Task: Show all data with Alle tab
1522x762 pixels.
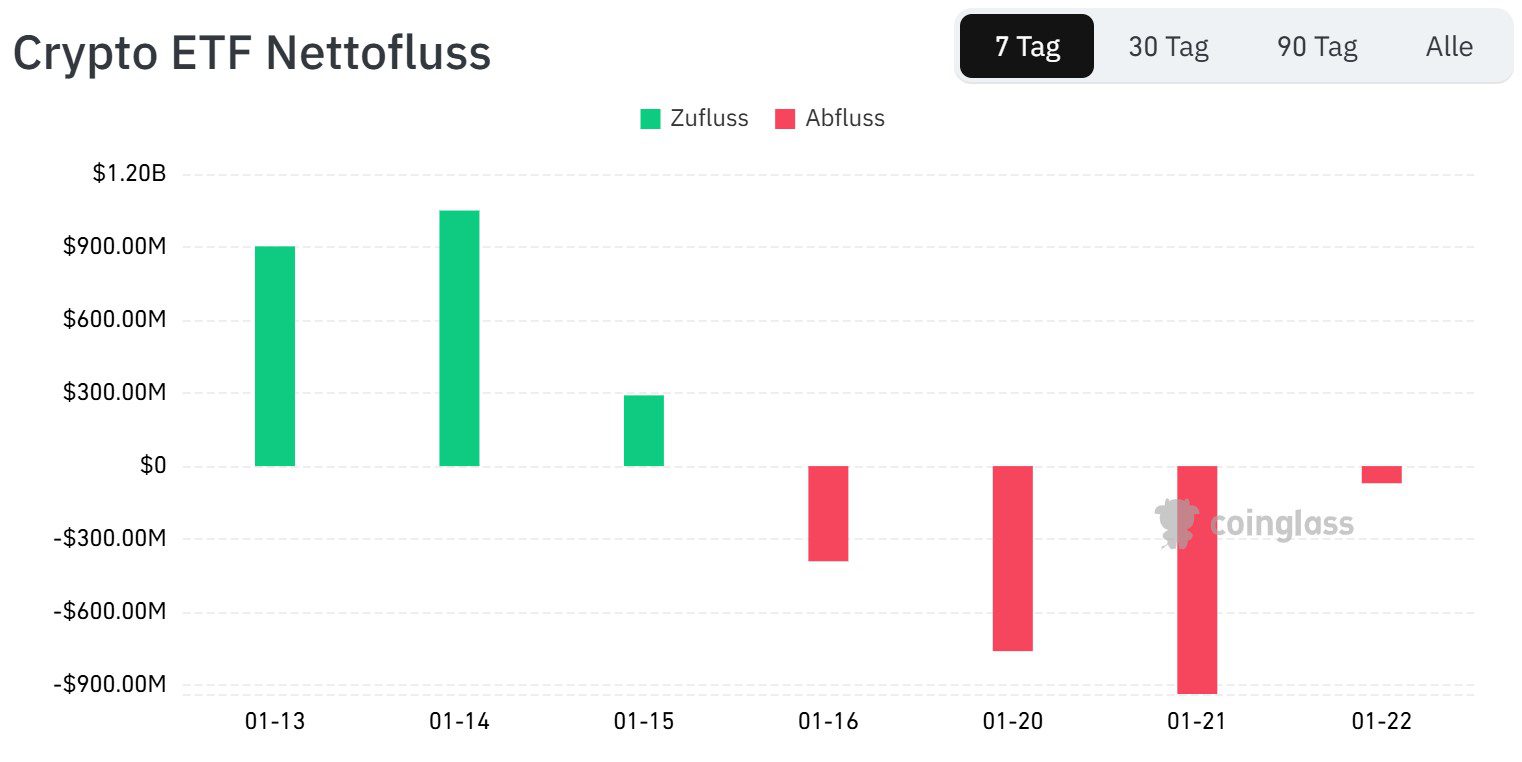Action: (x=1449, y=46)
